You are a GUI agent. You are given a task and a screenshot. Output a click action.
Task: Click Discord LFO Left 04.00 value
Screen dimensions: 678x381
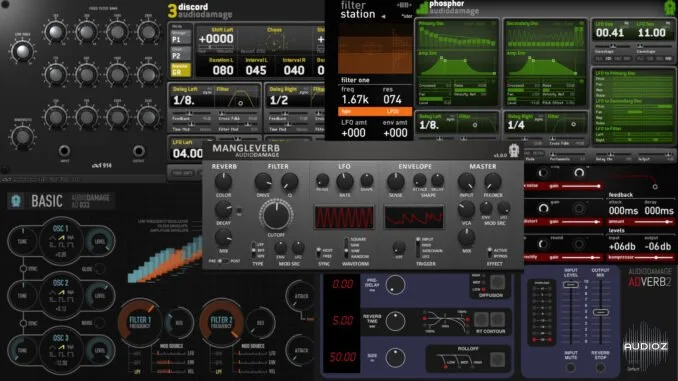[x=188, y=154]
